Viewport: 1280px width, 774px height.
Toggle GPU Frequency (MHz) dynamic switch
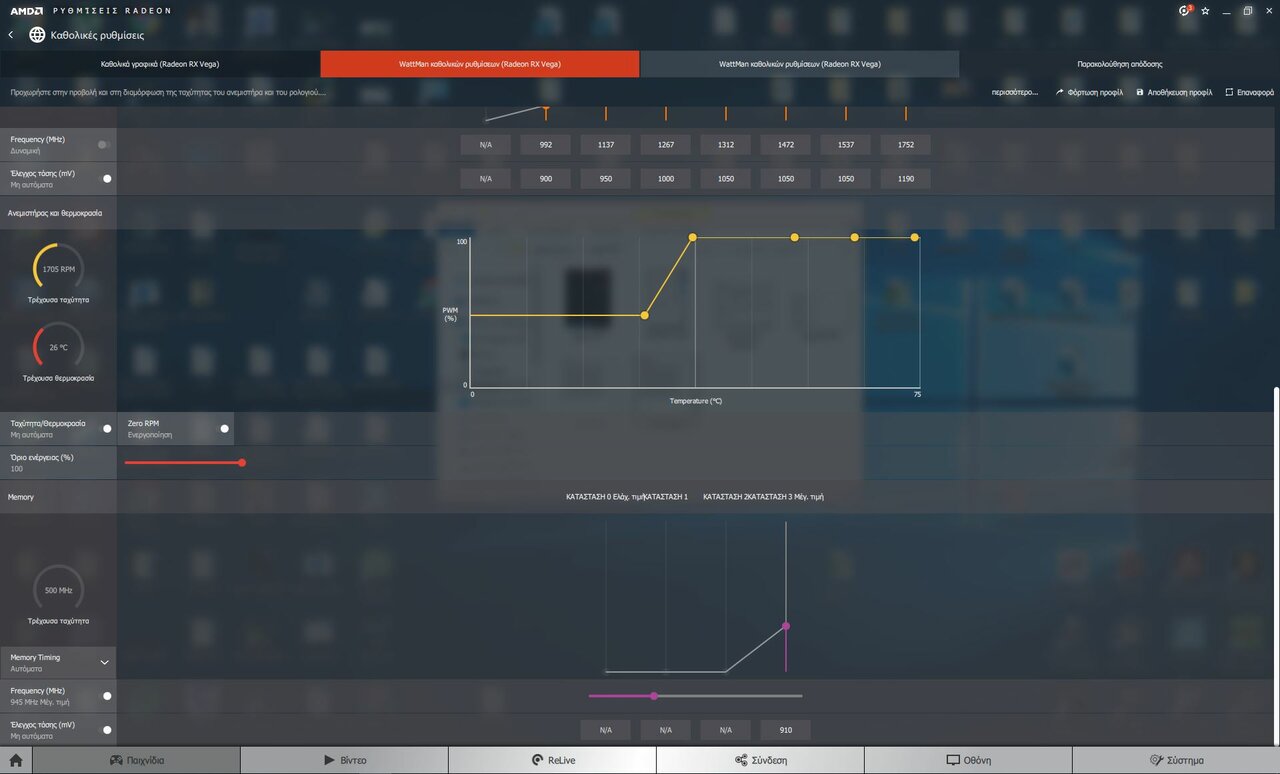tap(103, 145)
